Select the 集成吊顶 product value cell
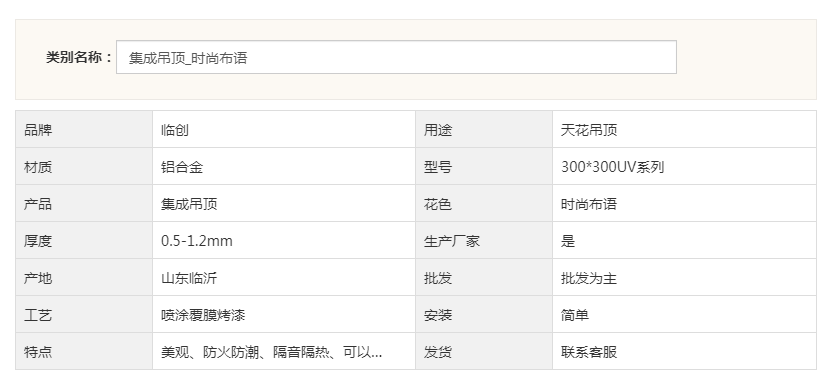The image size is (827, 388). pyautogui.click(x=284, y=203)
